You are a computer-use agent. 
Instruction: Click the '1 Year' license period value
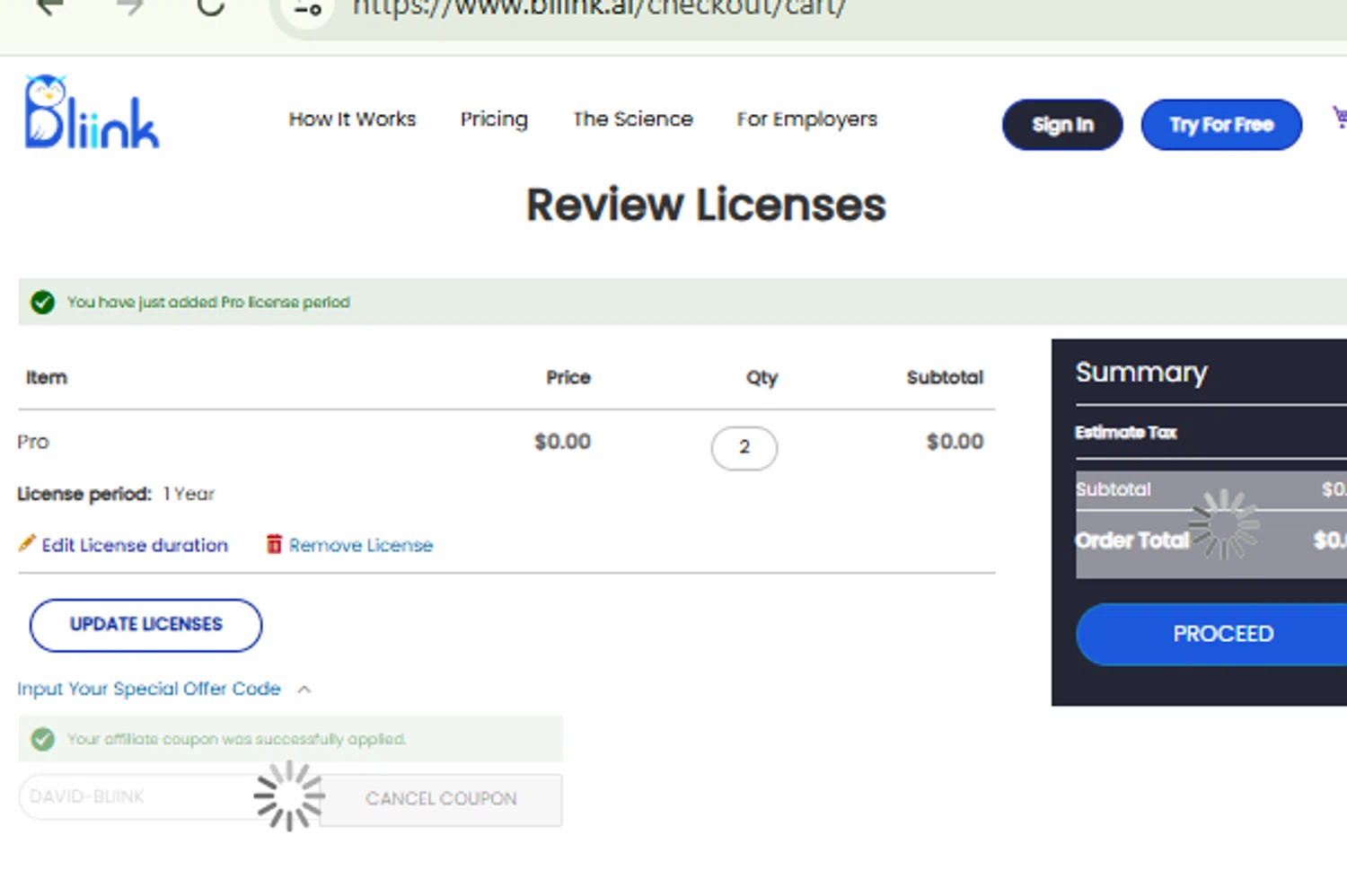(189, 494)
